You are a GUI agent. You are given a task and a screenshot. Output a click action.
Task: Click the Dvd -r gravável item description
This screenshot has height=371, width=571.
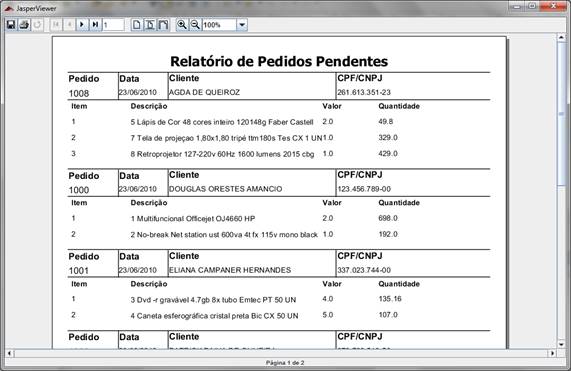click(x=213, y=300)
